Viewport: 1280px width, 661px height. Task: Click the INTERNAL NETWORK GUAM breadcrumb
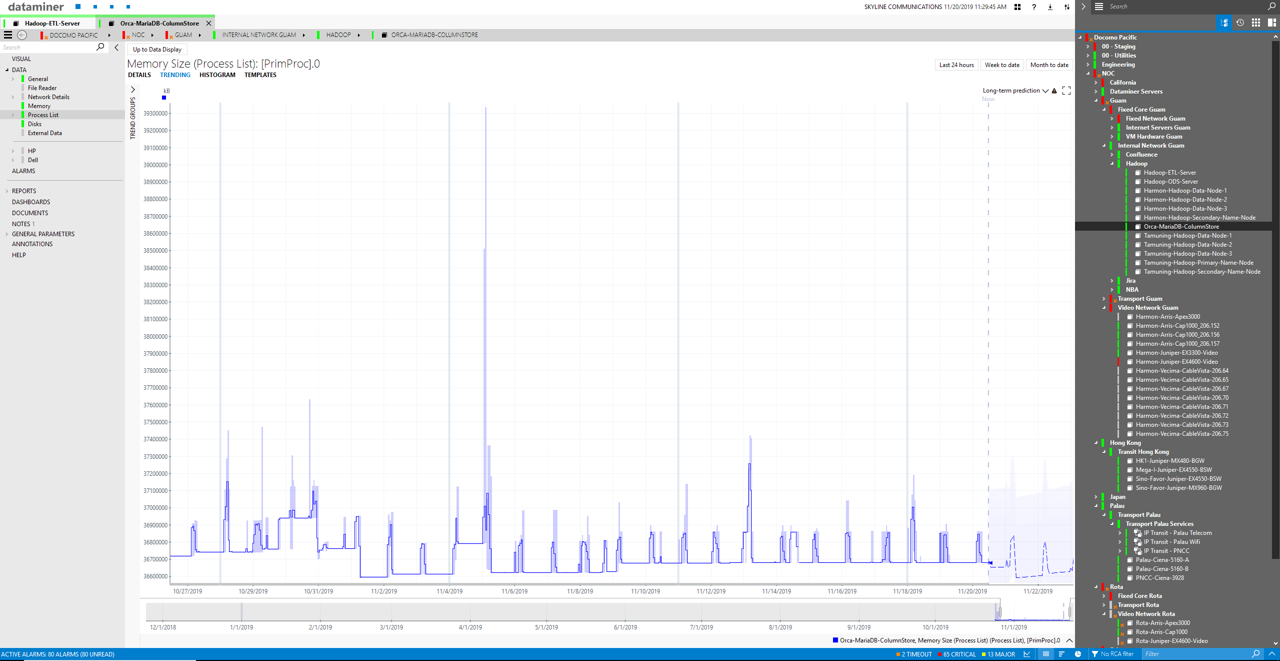point(259,35)
